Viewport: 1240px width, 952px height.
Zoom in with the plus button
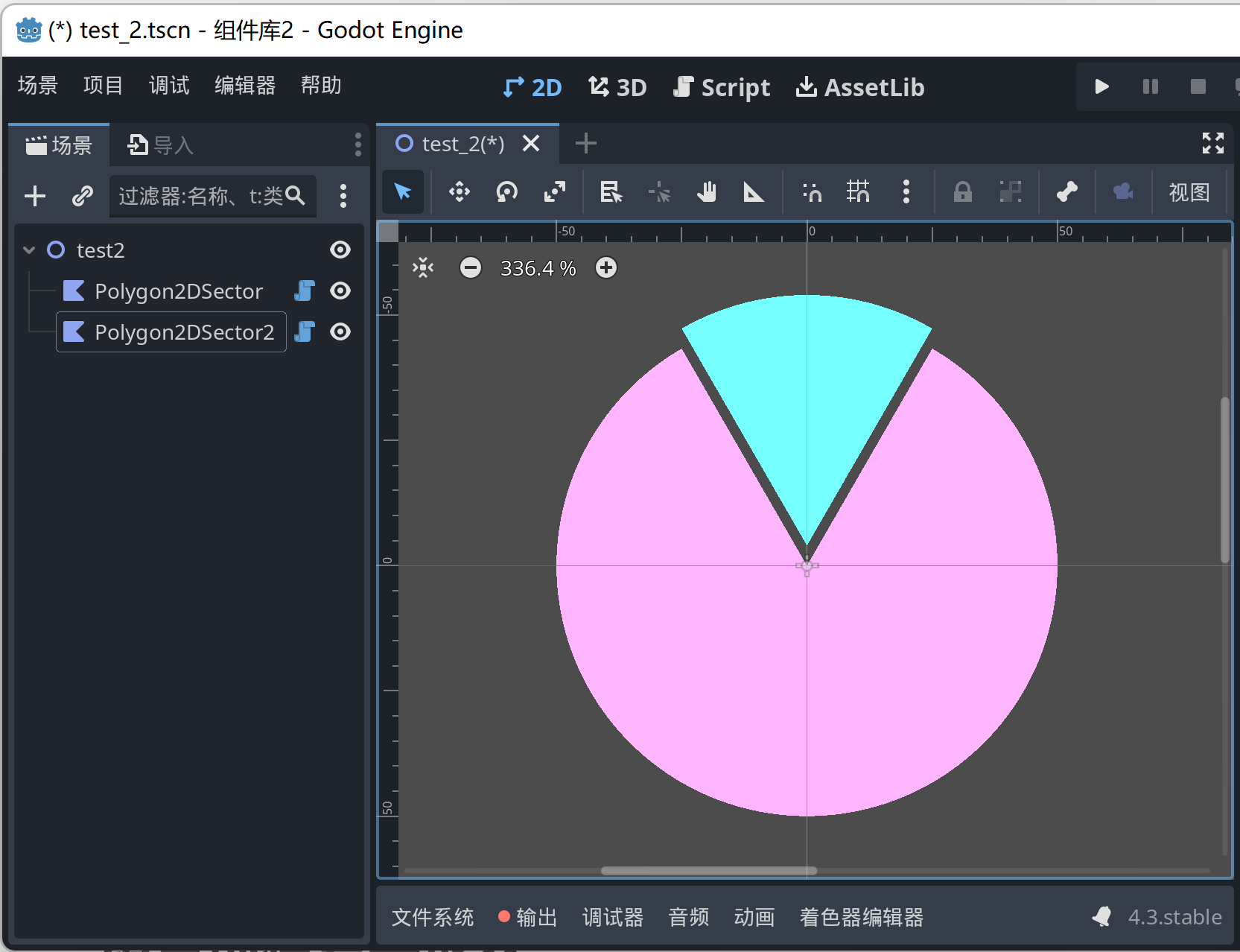point(606,267)
